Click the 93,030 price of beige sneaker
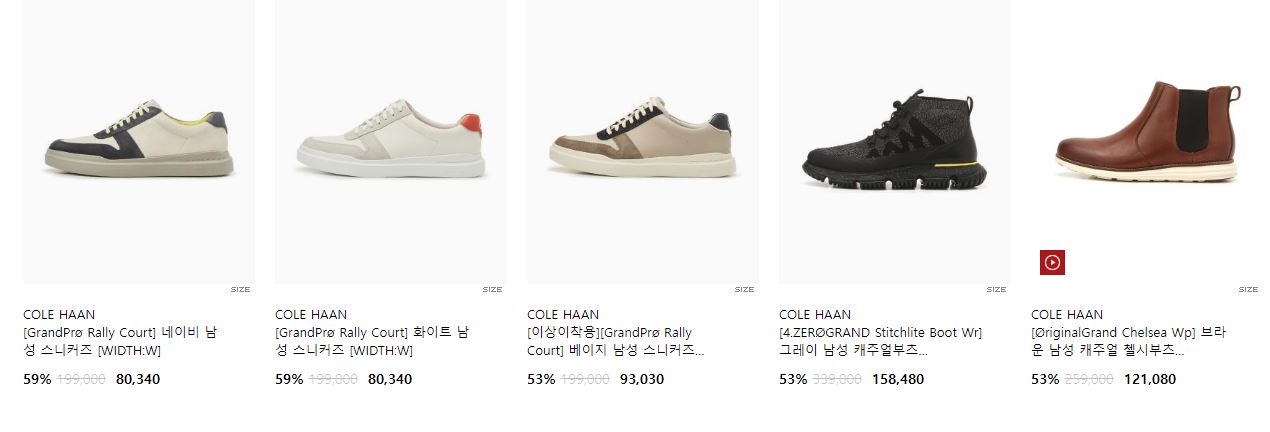The width and height of the screenshot is (1270, 432). [642, 380]
